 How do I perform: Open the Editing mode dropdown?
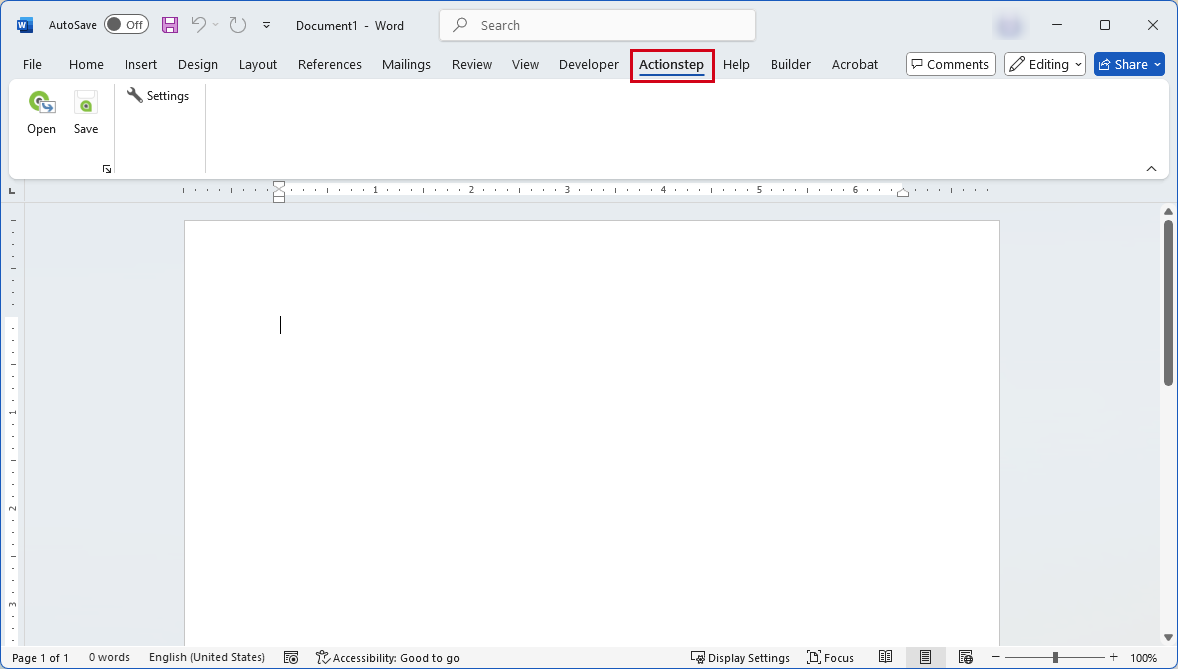click(x=1044, y=63)
